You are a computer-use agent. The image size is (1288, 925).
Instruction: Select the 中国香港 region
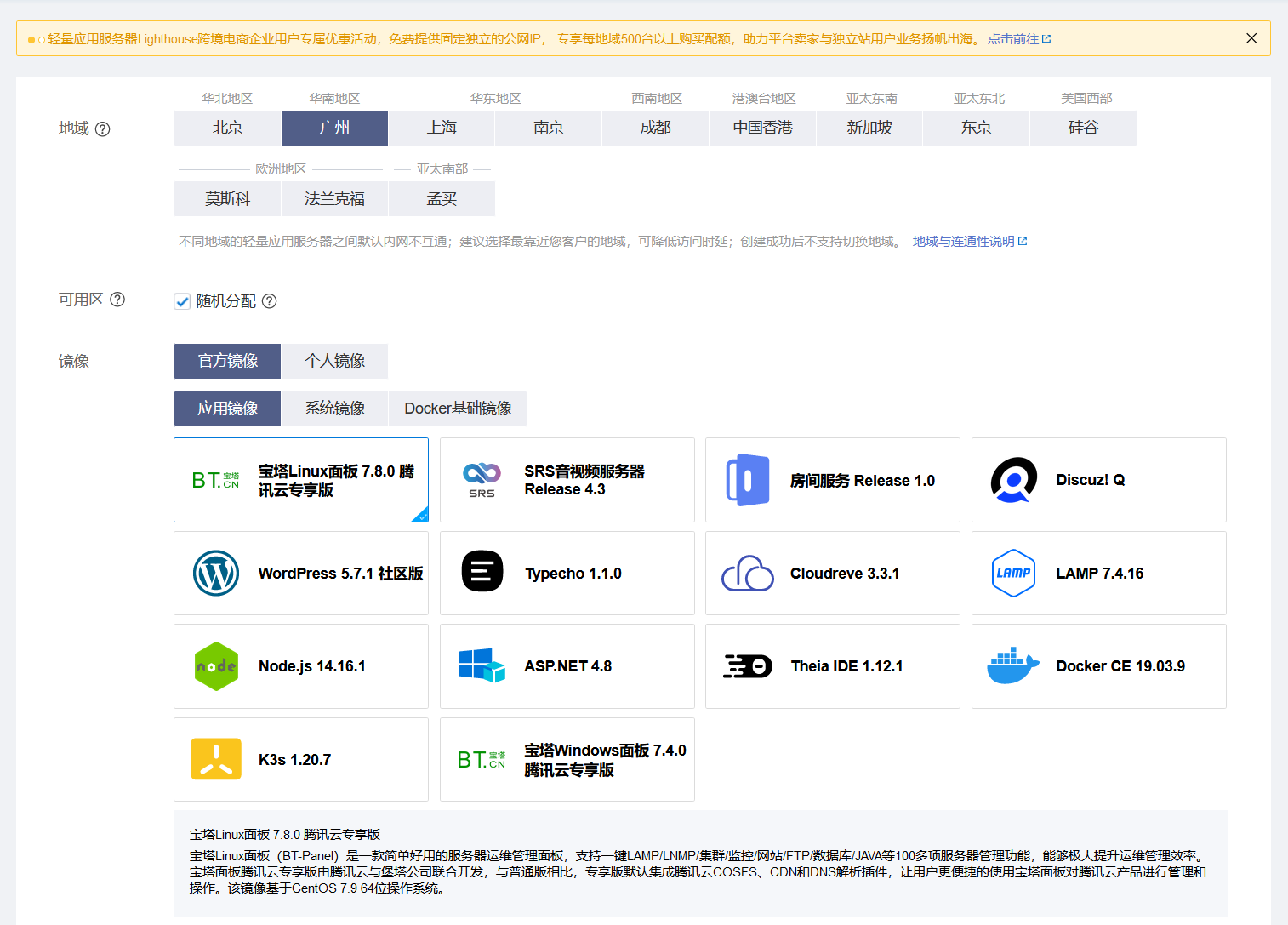tap(763, 128)
